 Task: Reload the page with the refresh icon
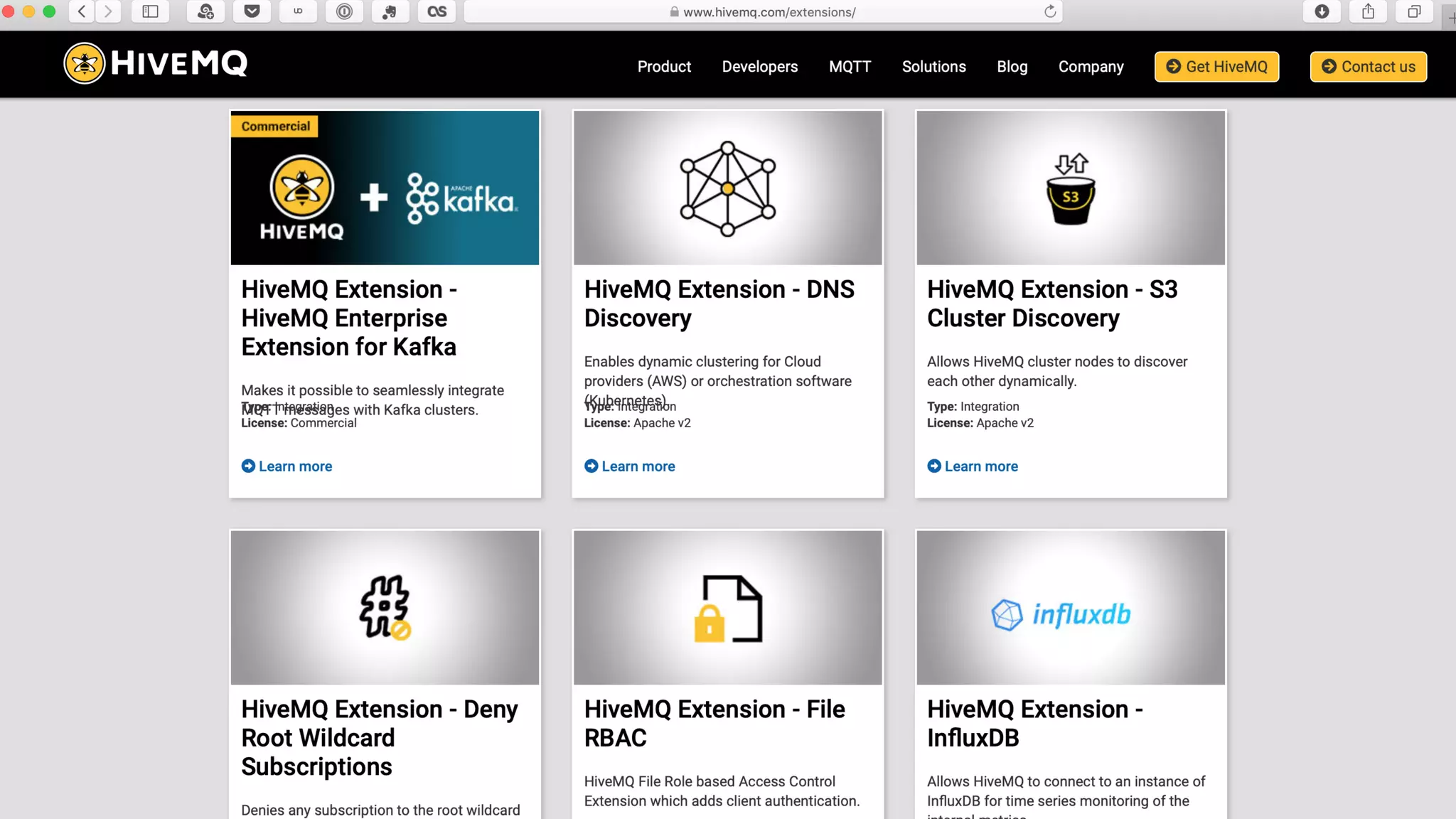point(1049,11)
